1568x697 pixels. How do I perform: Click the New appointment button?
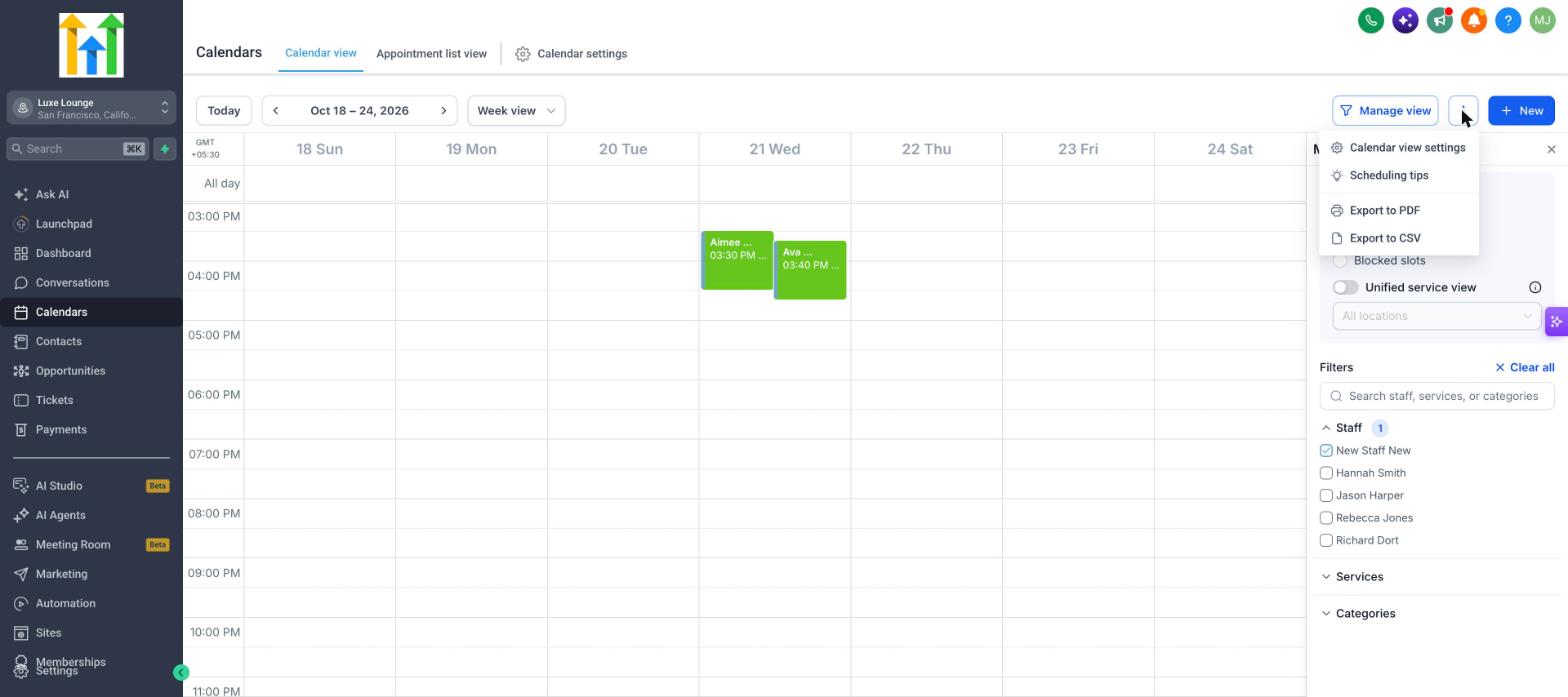point(1521,111)
